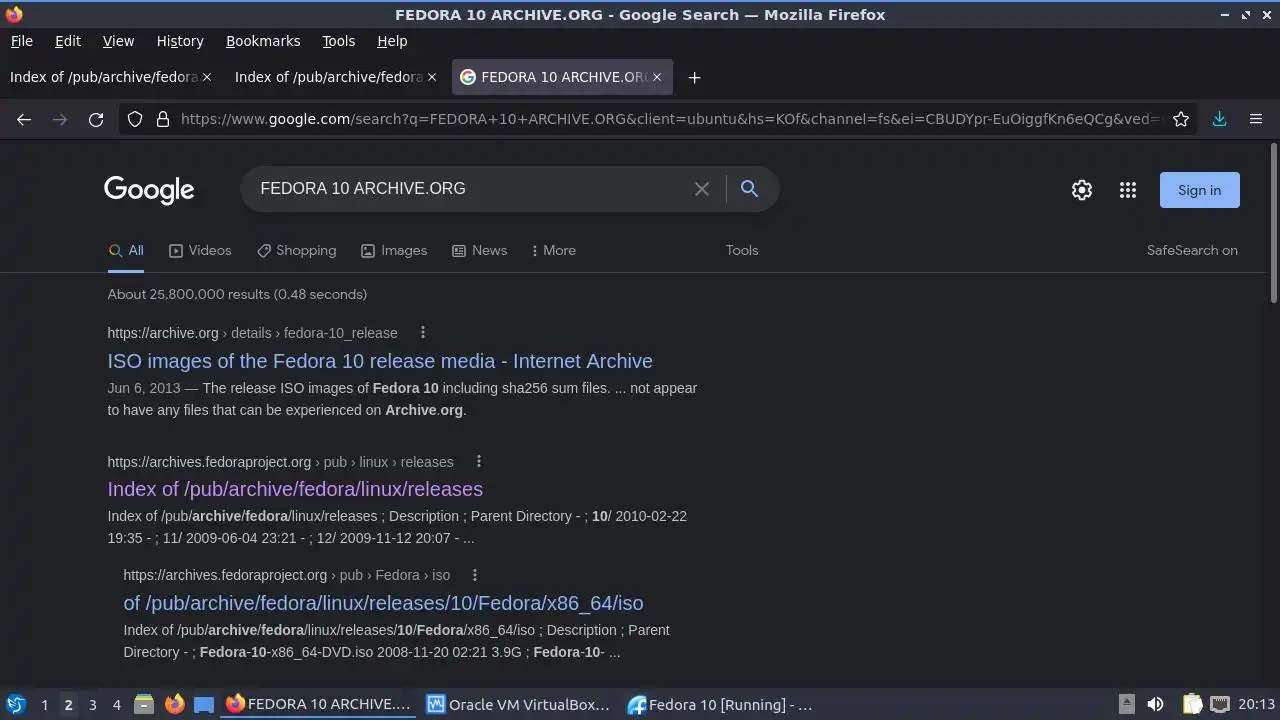Bookmark this page with the star
The width and height of the screenshot is (1280, 720).
tap(1181, 119)
